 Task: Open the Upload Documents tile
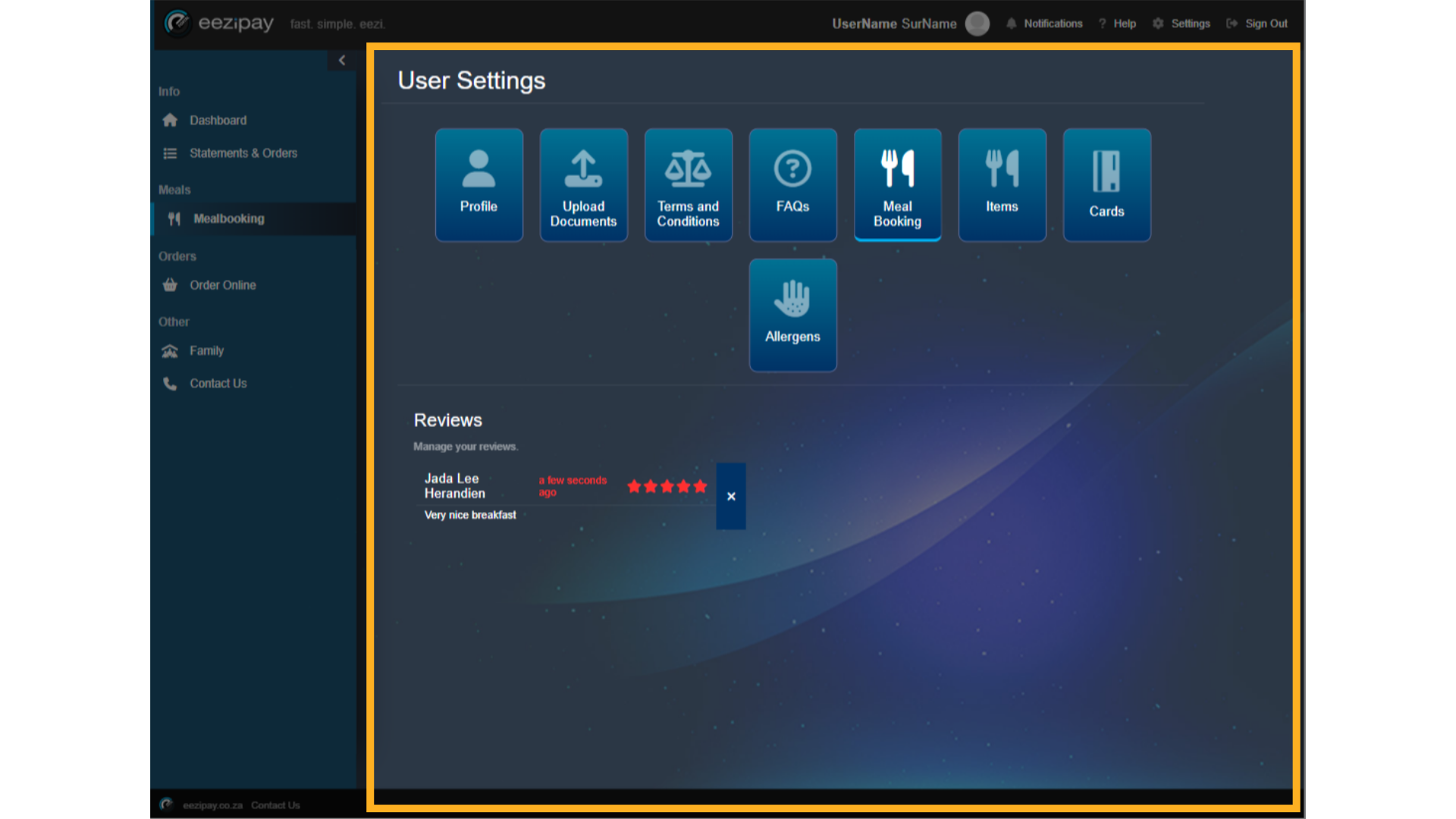click(583, 185)
